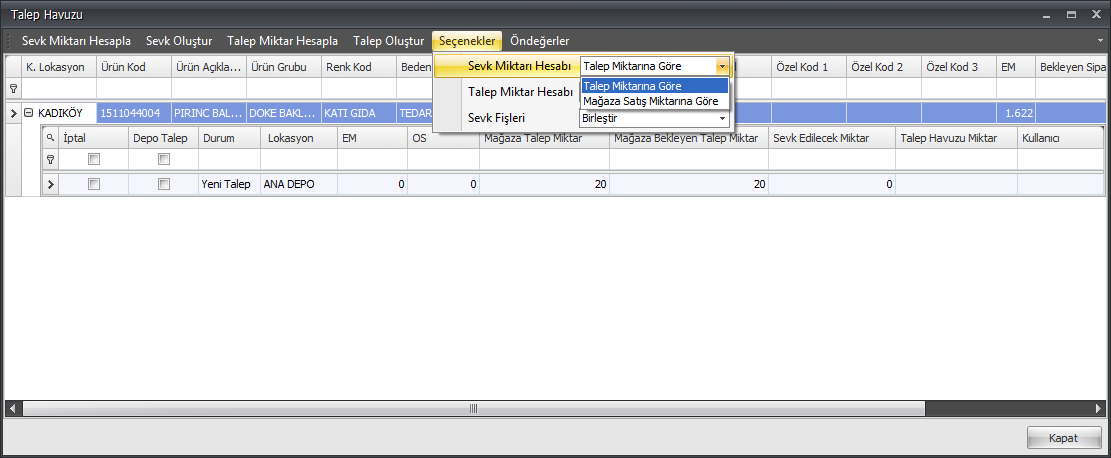Screen dimensions: 1111x458
Task: Click the filter funnel icon in the main grid
Action: 13,89
